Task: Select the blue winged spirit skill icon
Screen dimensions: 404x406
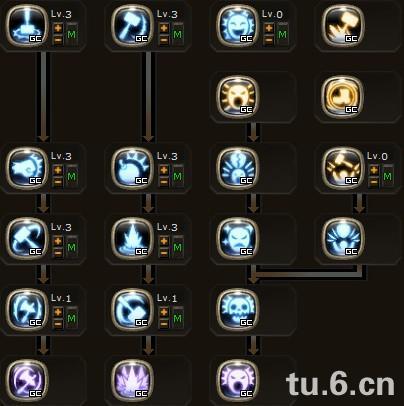Action: click(343, 239)
